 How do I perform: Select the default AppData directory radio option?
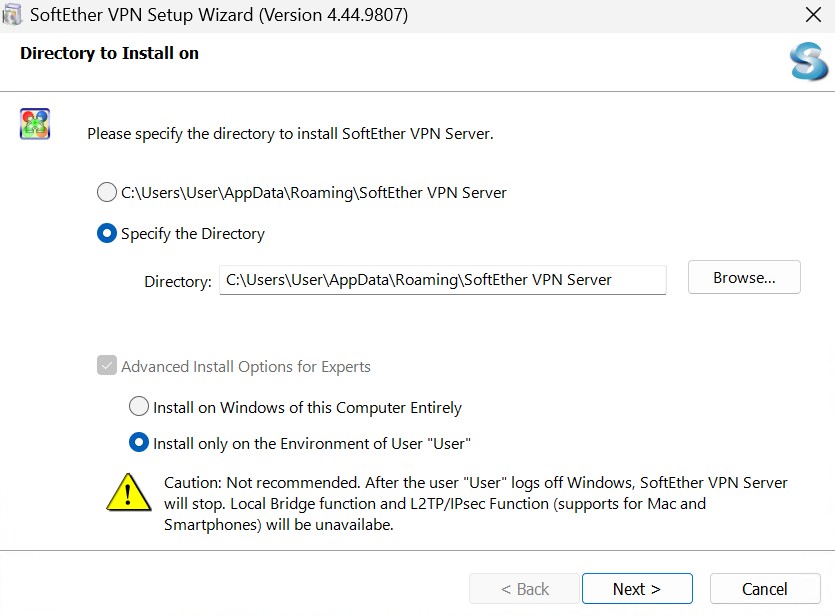107,192
